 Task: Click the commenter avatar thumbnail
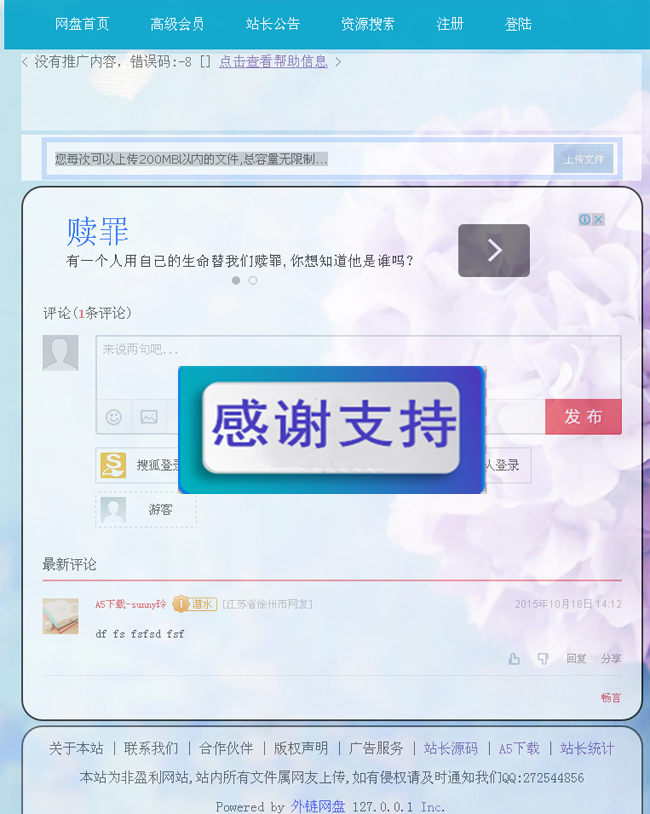point(60,616)
